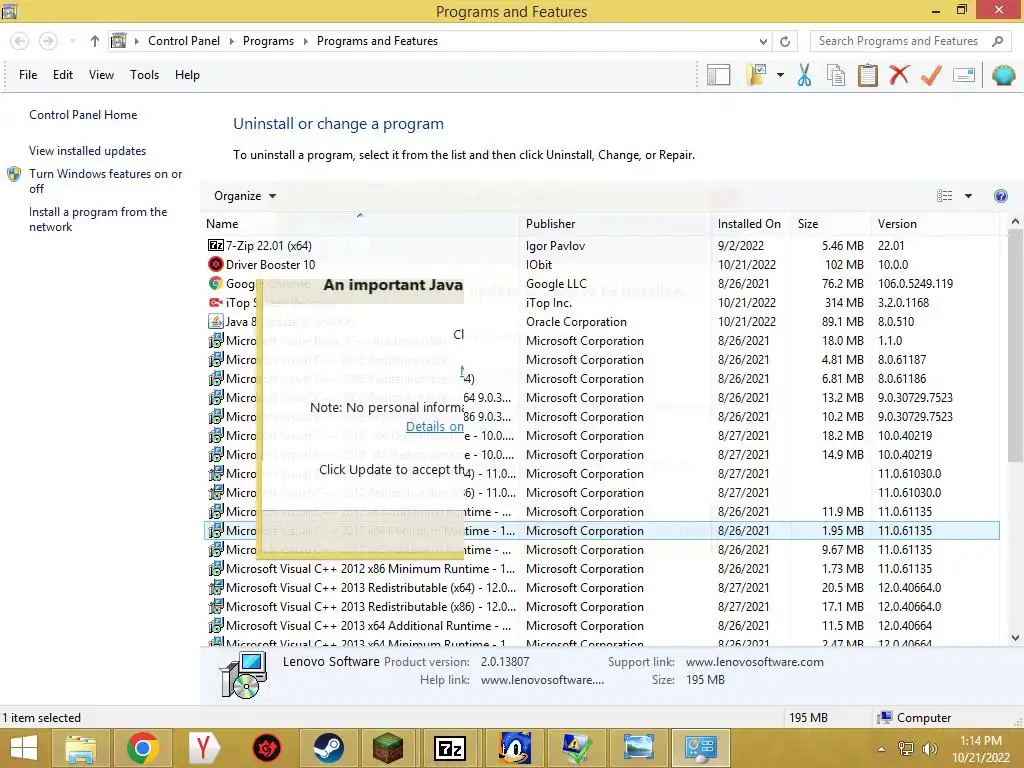Click the change view icon

coord(944,196)
